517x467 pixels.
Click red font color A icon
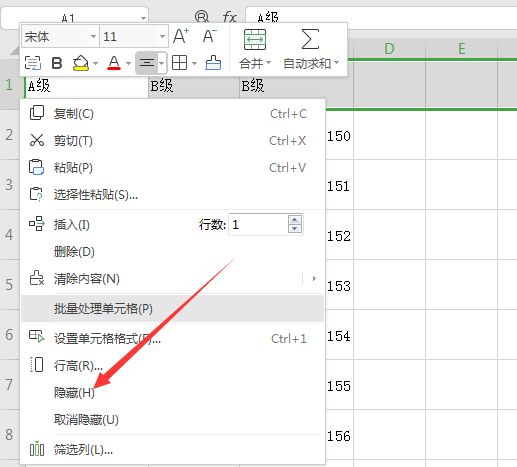[x=114, y=63]
